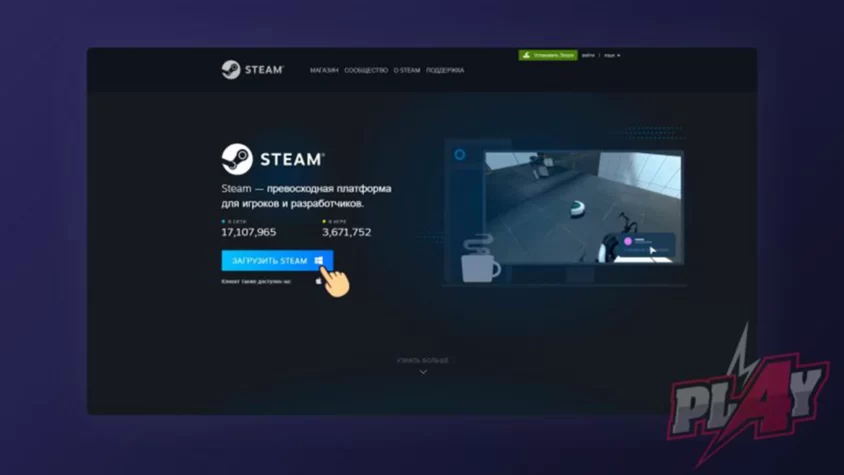
Task: Click the ЗАГРУЗИТЬ STEAM download button
Action: pos(277,261)
